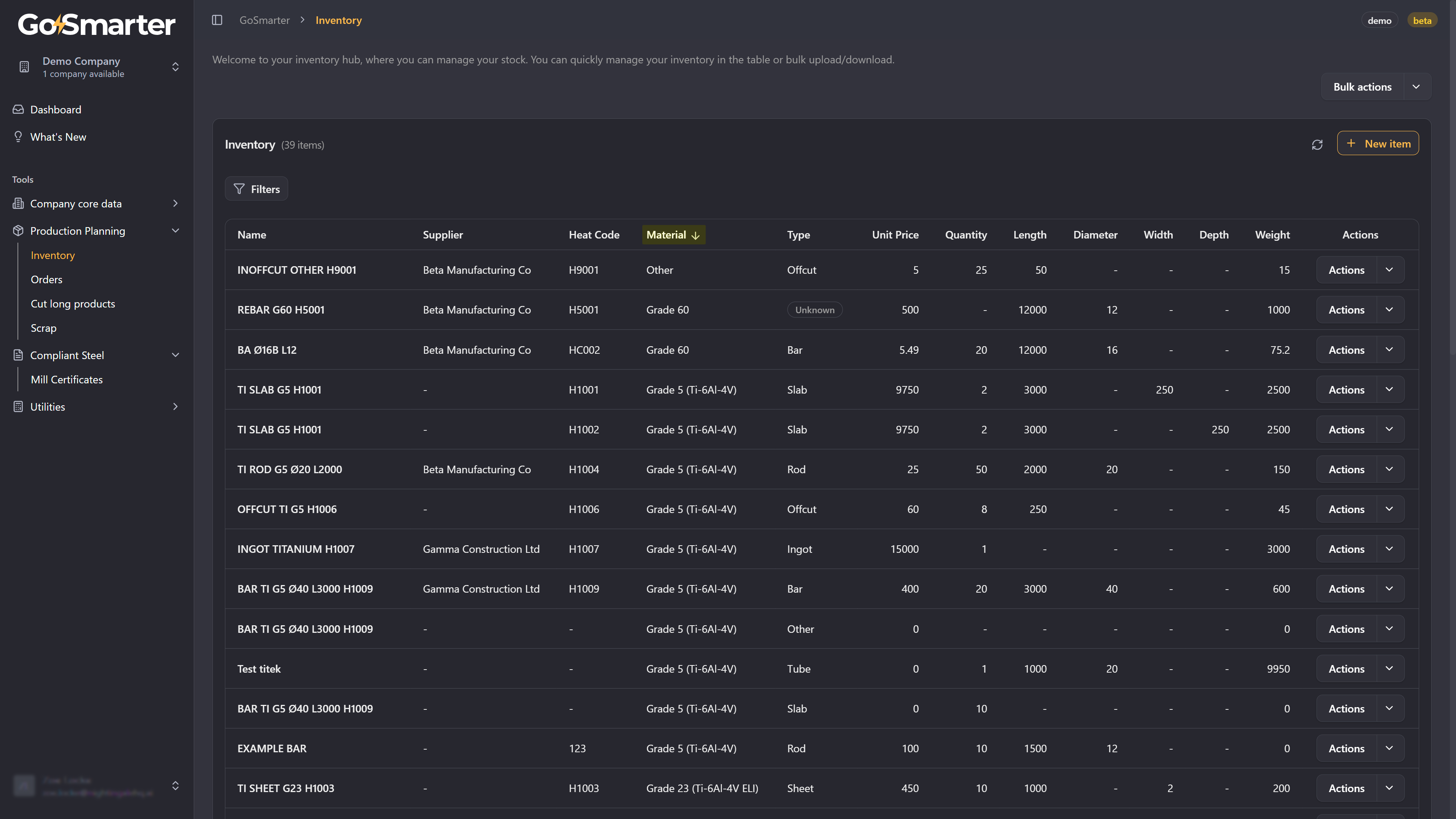
Task: Click the Dashboard inbox icon
Action: pos(18,110)
